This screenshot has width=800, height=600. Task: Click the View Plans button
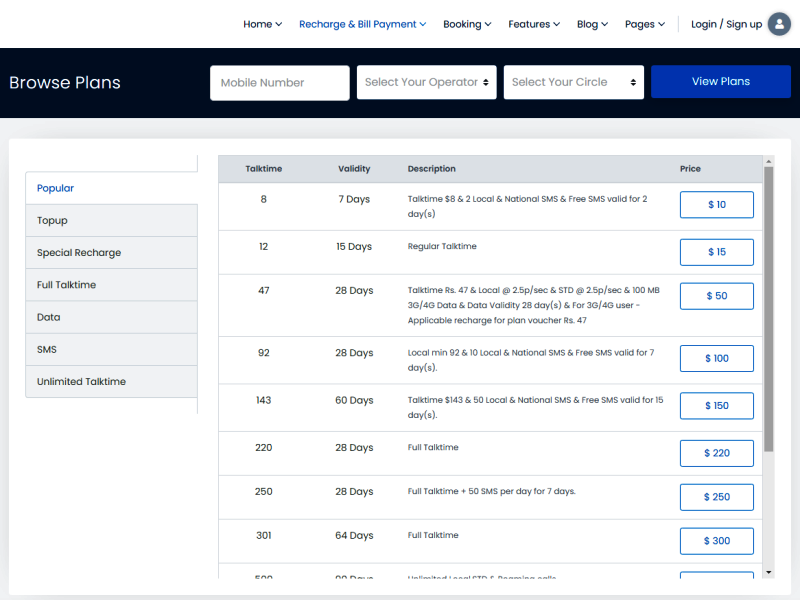coord(720,82)
